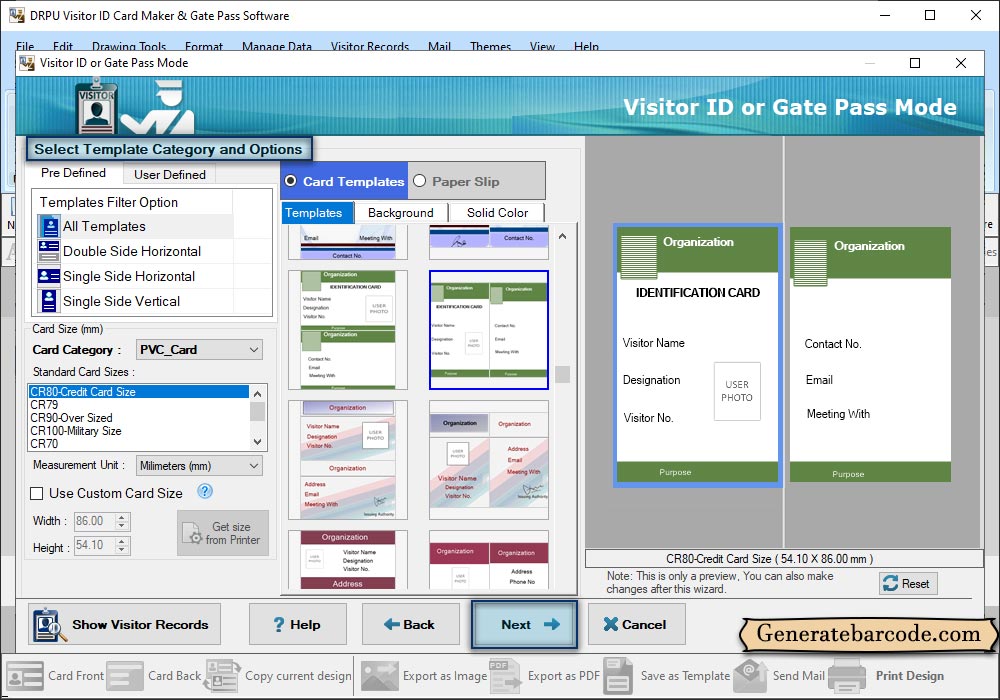The image size is (1000, 700).
Task: Click the Export as PDF label
Action: point(564,676)
